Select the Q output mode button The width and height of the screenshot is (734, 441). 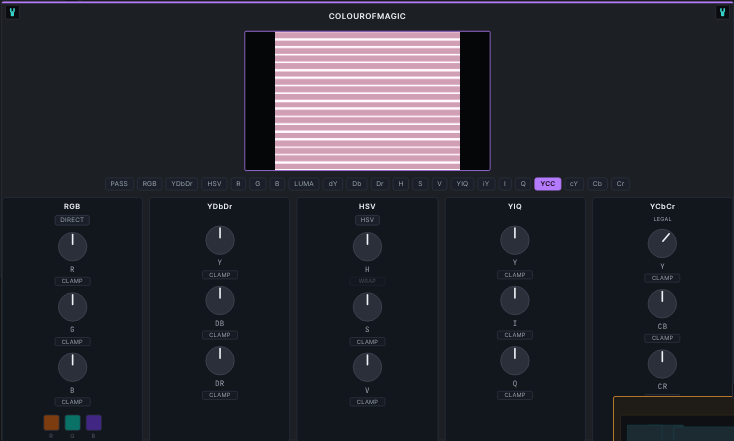(x=523, y=184)
